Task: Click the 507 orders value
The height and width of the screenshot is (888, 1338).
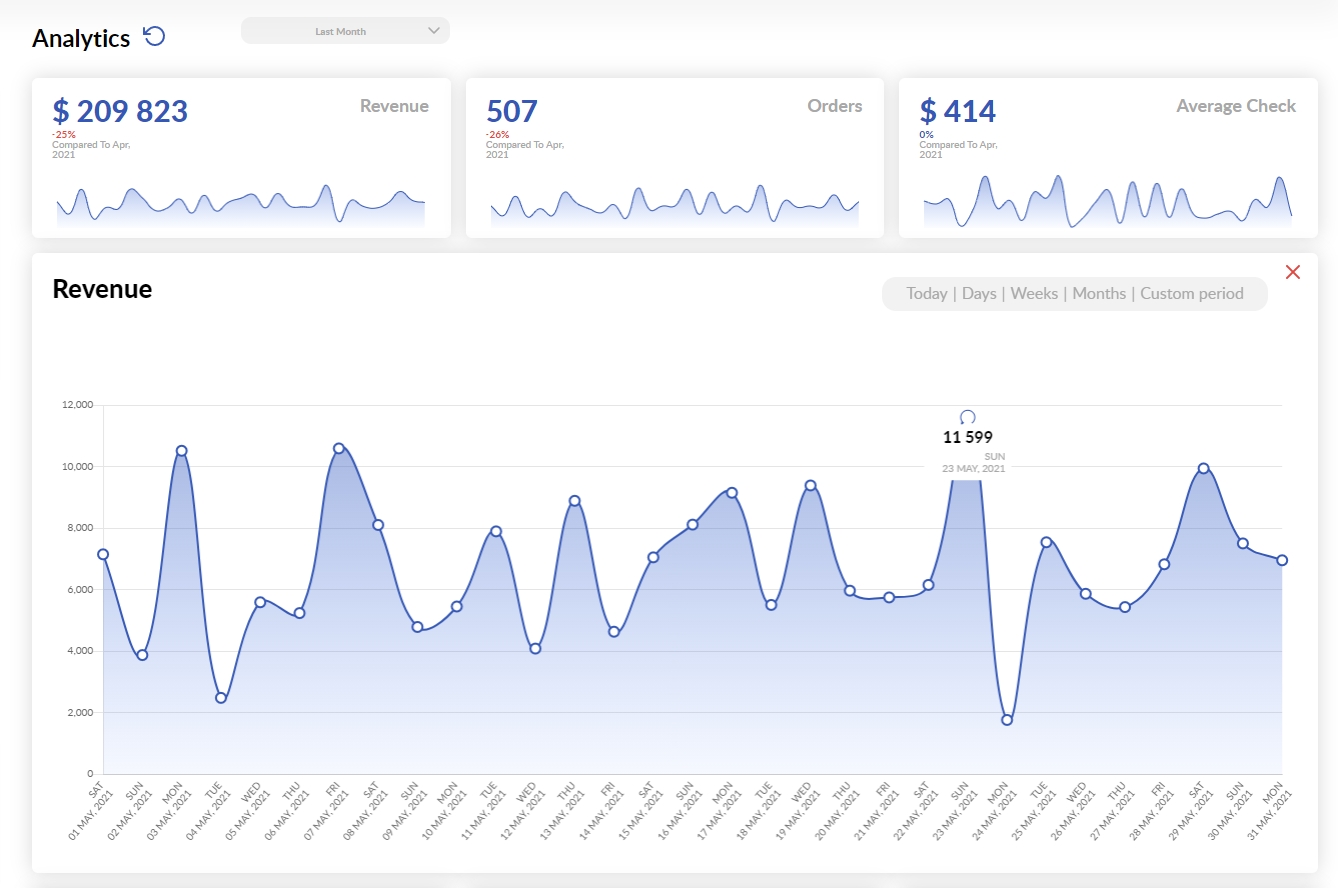Action: (x=512, y=111)
